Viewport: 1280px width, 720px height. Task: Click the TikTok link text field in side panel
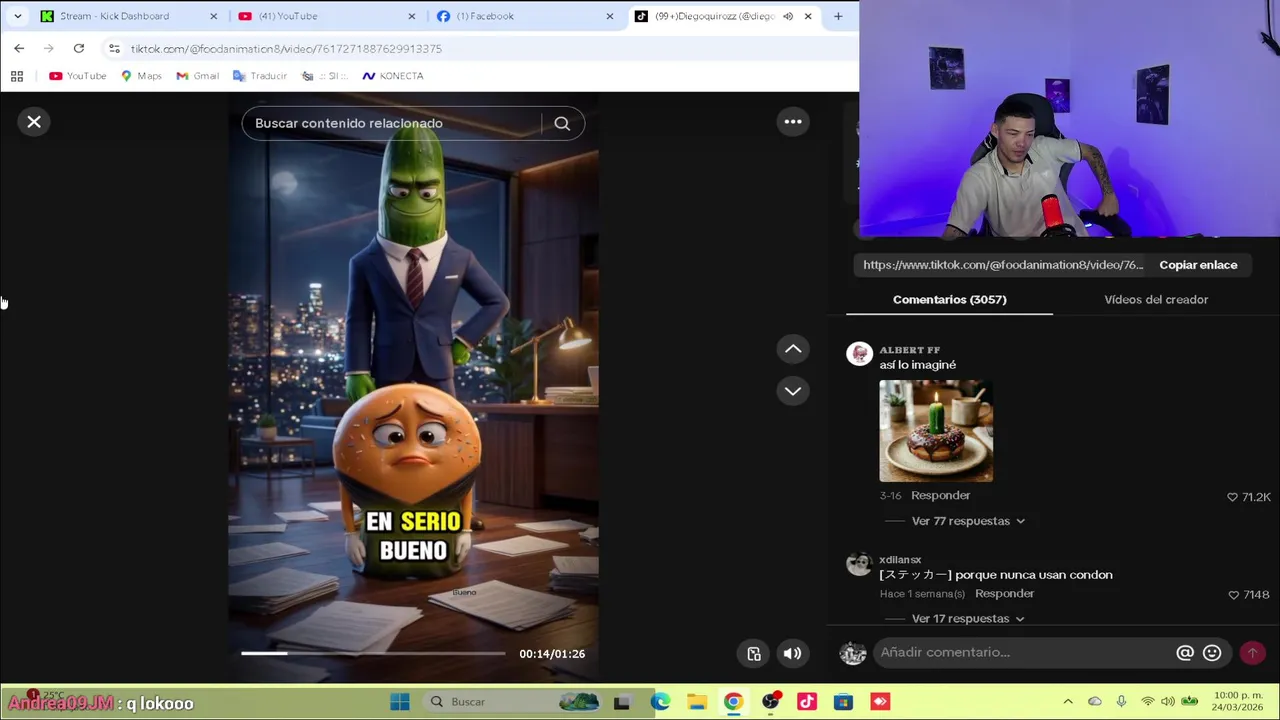(1002, 265)
